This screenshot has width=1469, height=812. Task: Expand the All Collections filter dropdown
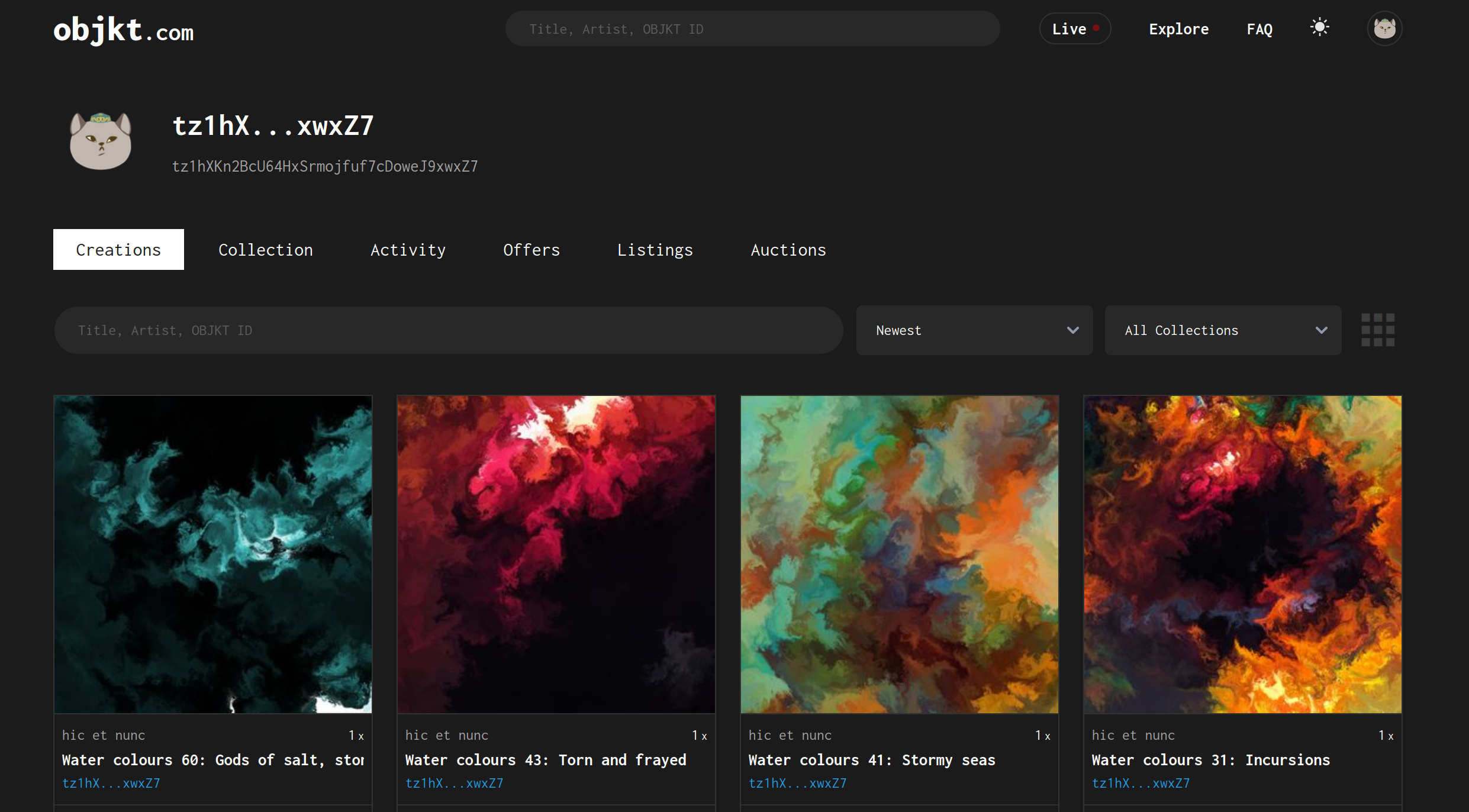click(x=1223, y=330)
